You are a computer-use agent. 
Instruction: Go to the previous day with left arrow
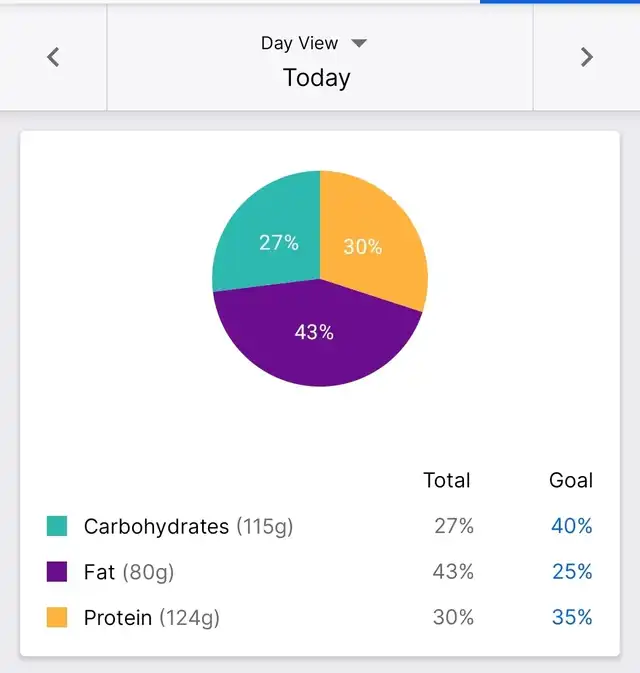pos(53,58)
